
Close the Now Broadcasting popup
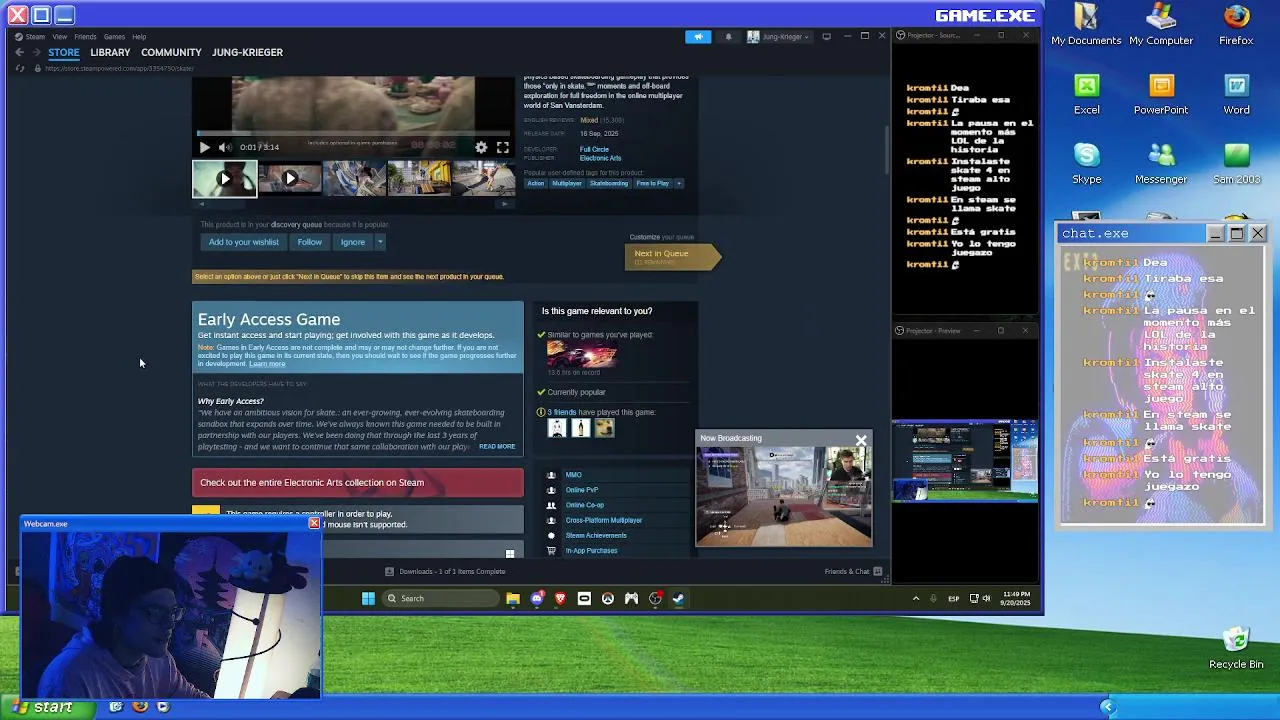coord(861,440)
